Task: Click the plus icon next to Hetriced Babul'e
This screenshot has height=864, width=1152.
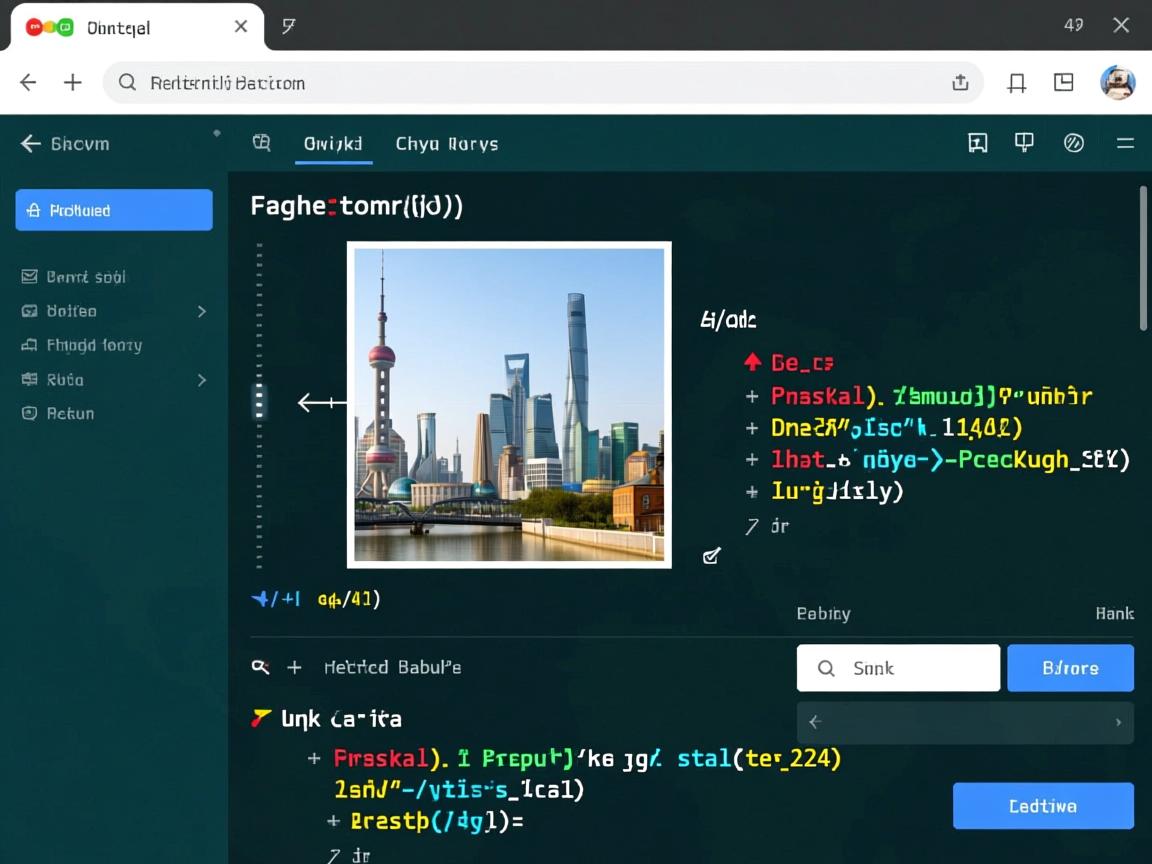Action: click(294, 667)
